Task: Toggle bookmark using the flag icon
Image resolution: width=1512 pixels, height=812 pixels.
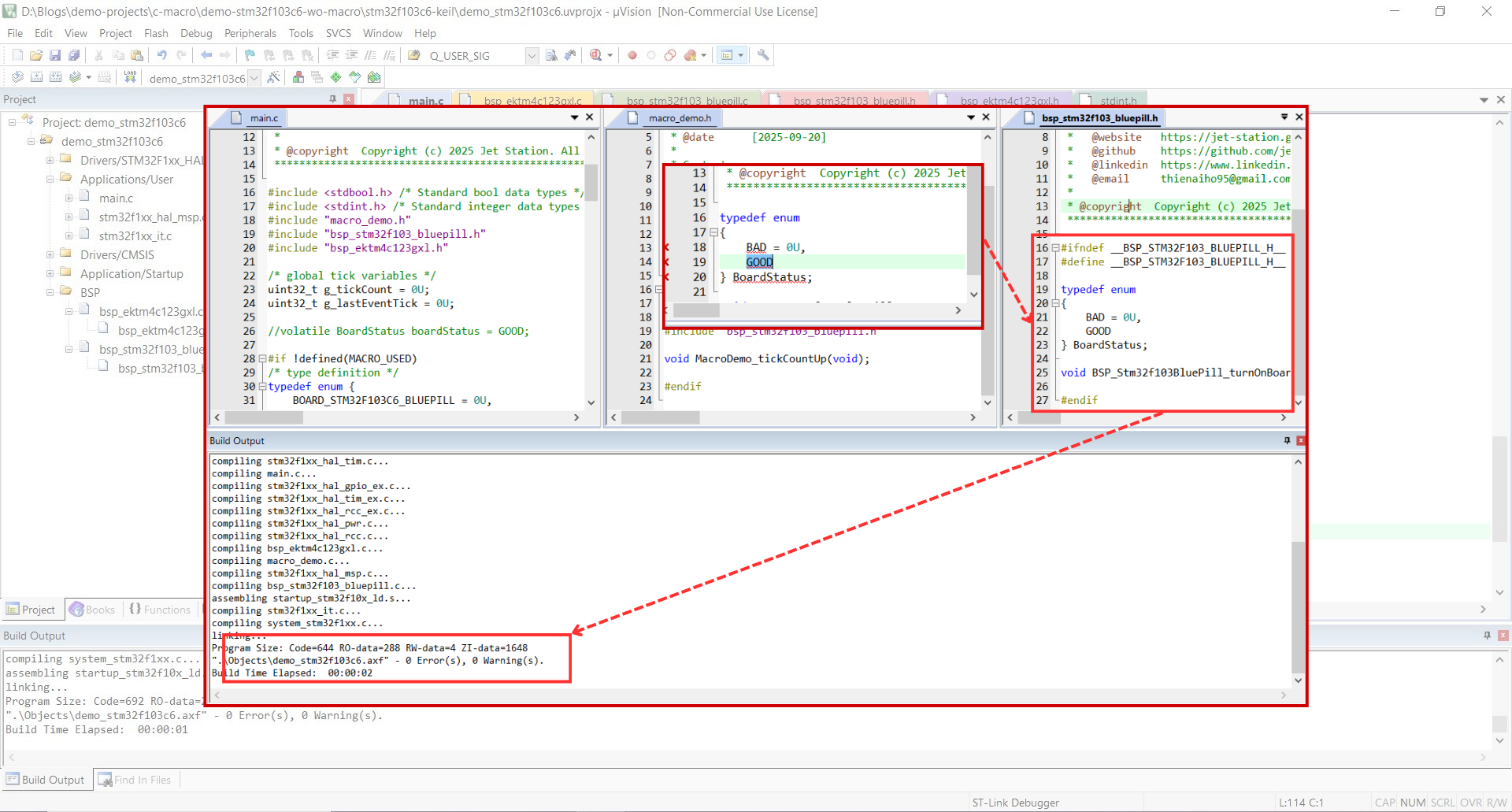Action: coord(250,55)
